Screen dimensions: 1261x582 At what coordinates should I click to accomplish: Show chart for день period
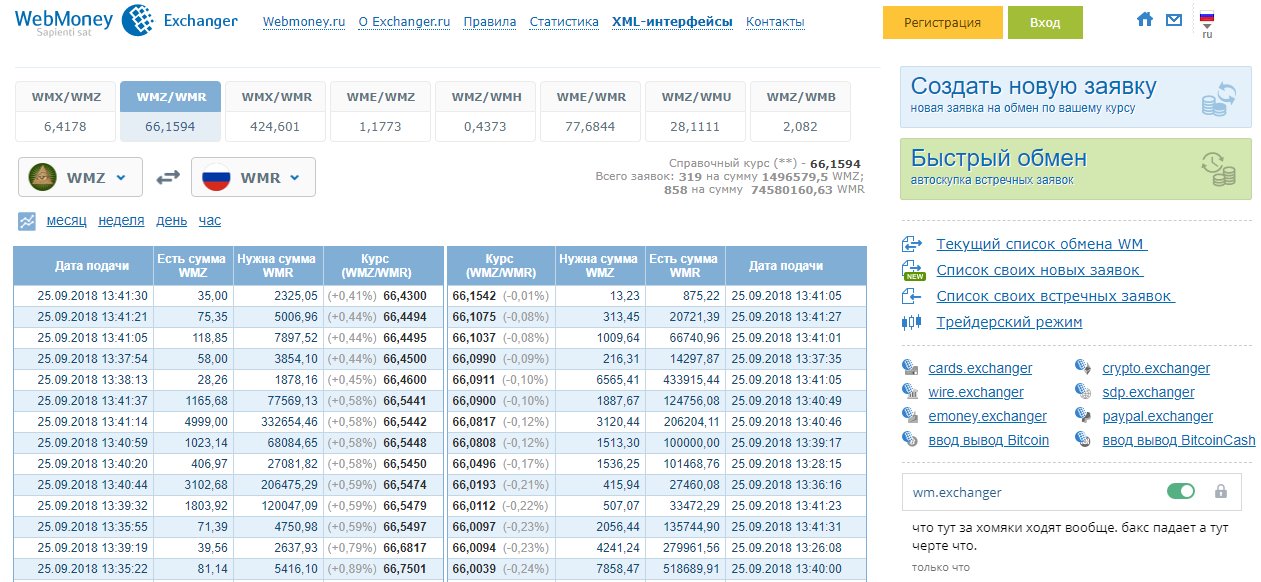click(171, 221)
